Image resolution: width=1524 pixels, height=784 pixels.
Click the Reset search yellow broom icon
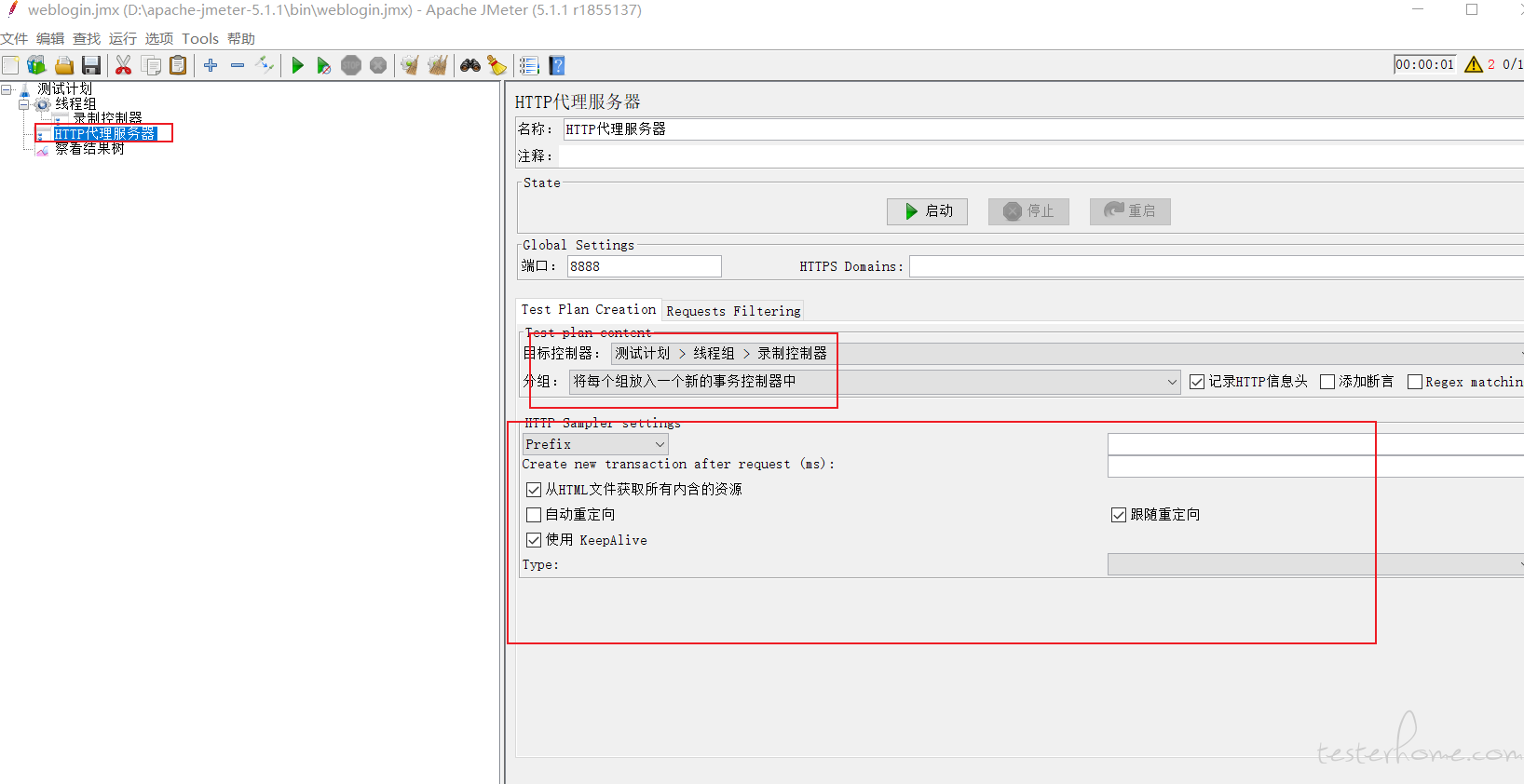click(x=497, y=65)
